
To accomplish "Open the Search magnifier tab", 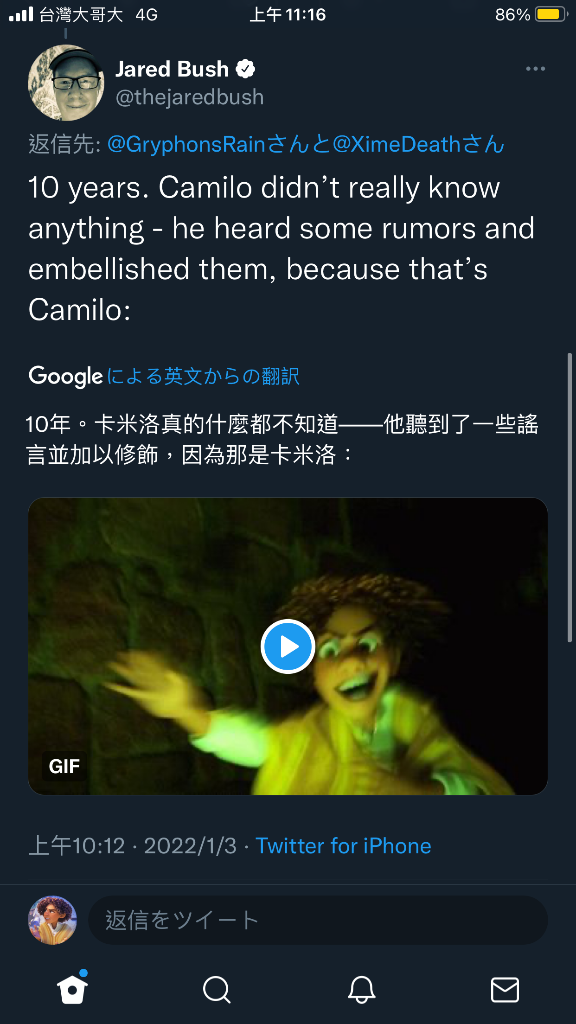I will [216, 990].
